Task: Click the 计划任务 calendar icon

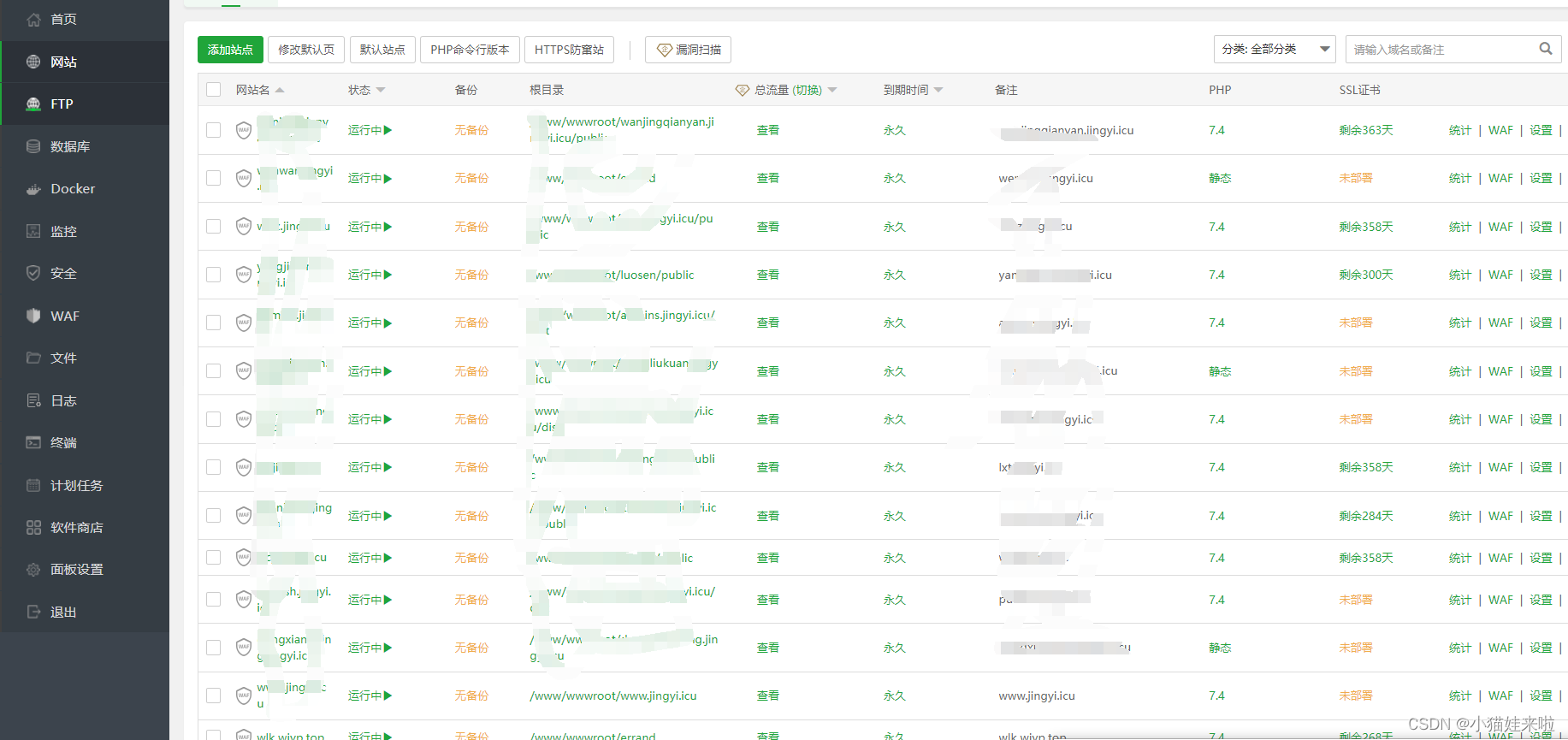Action: pos(33,485)
